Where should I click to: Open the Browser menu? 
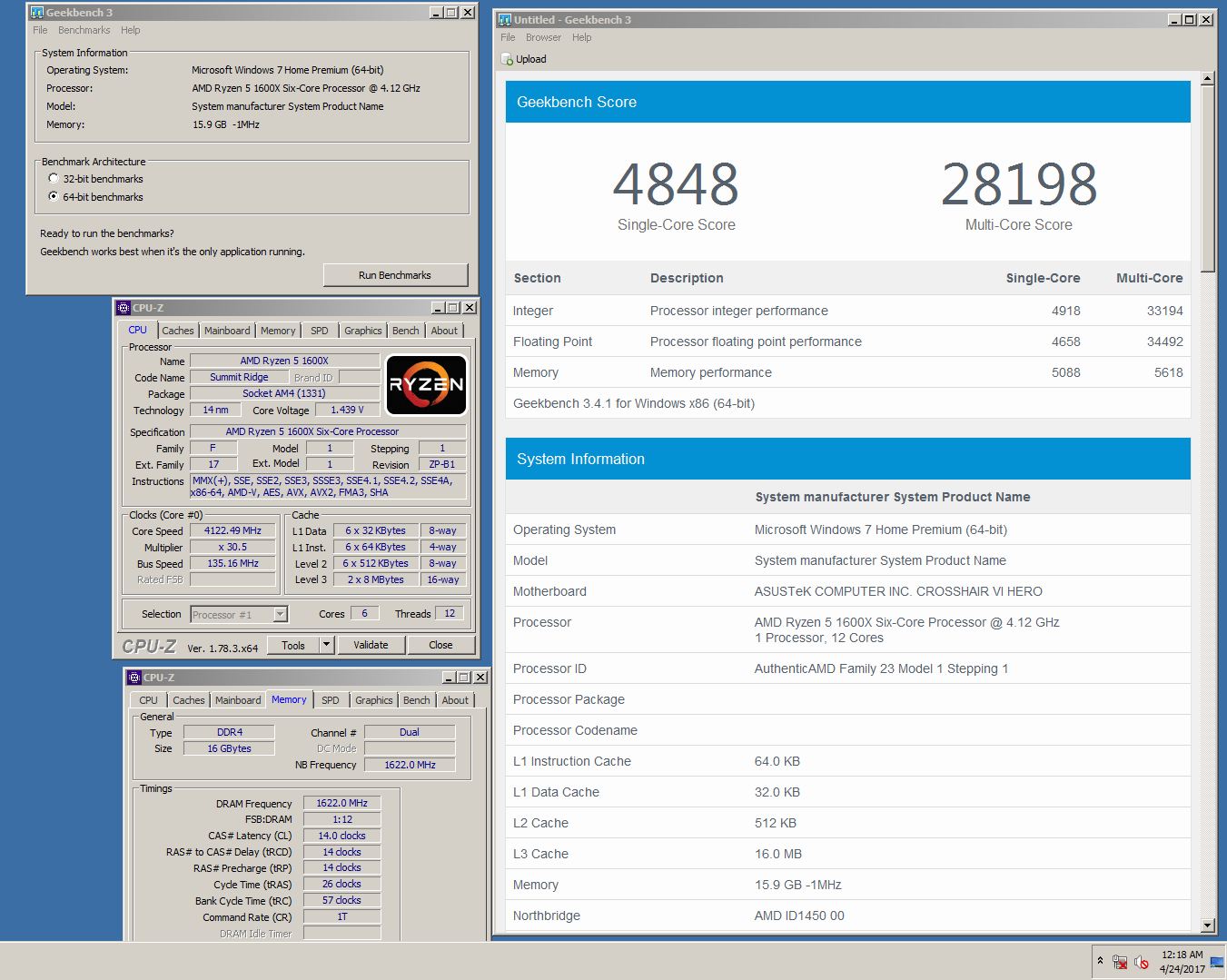point(543,37)
